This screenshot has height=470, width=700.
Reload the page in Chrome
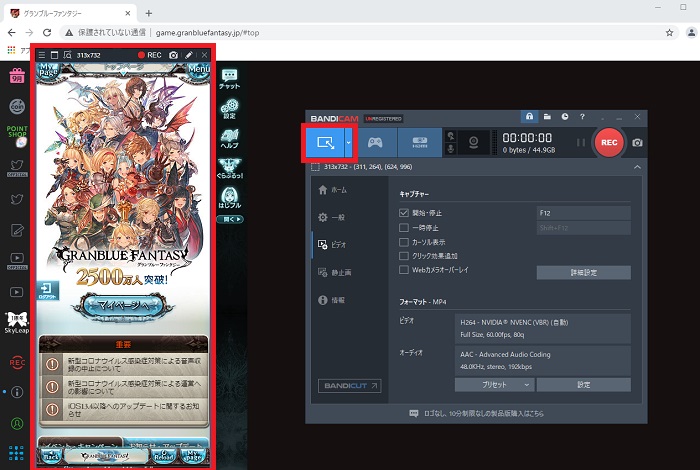[x=47, y=33]
